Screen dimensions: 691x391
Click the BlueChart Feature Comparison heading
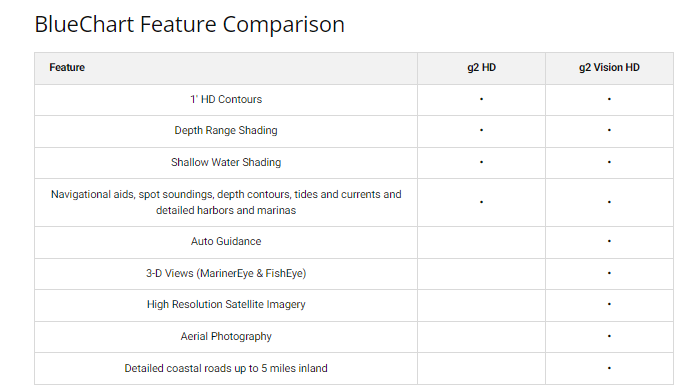(189, 25)
